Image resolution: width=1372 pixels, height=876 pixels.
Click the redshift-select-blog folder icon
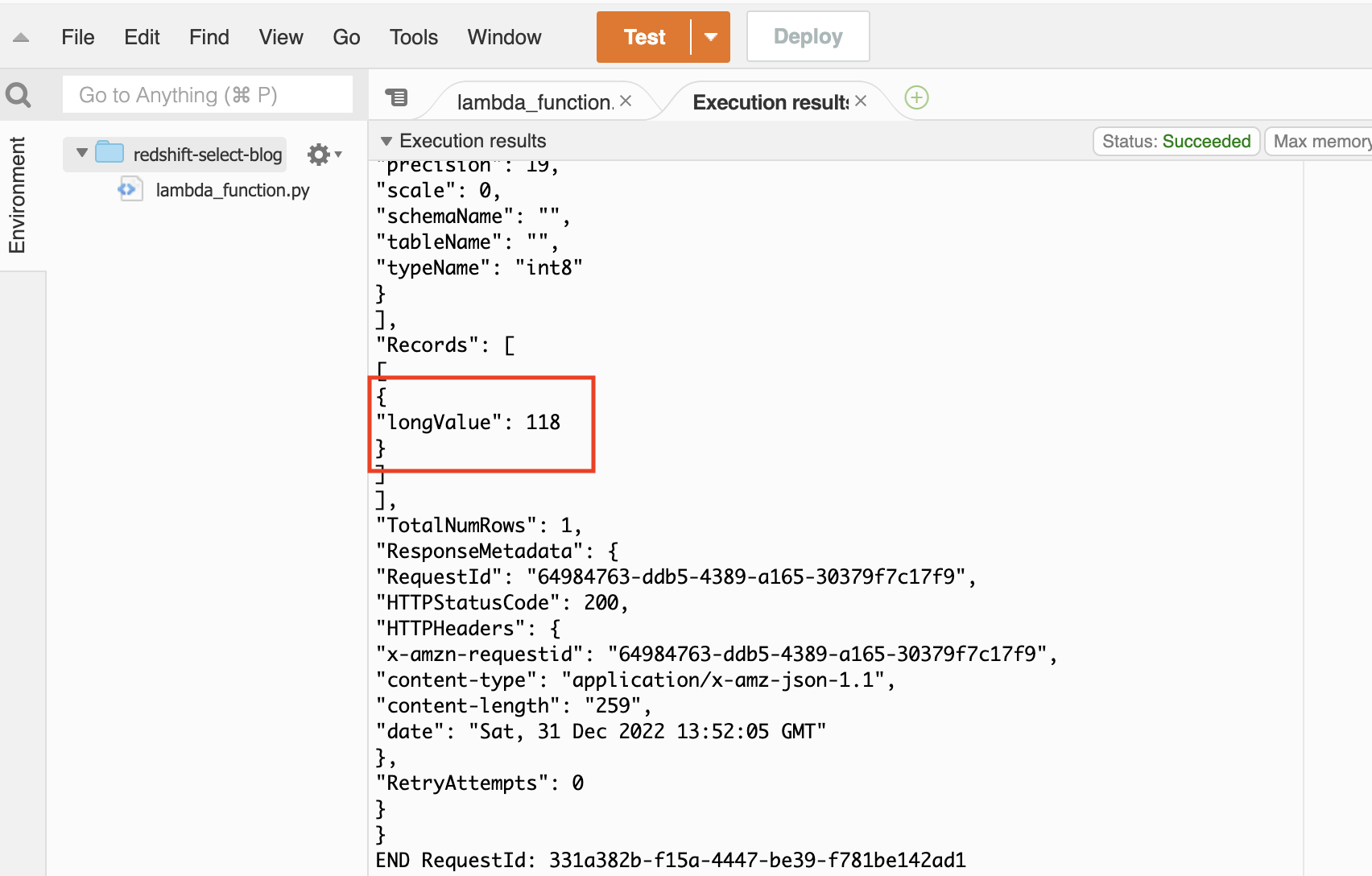coord(109,152)
